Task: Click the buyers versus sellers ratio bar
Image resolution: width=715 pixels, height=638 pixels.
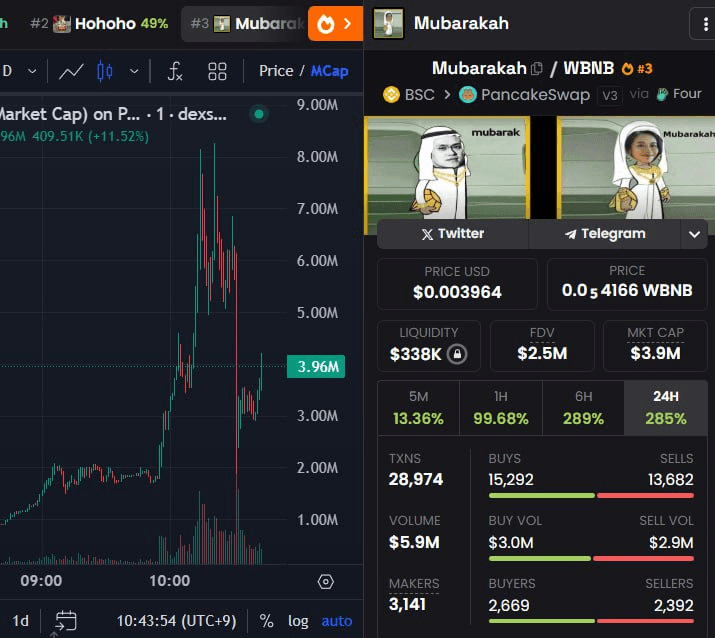Action: coord(591,621)
